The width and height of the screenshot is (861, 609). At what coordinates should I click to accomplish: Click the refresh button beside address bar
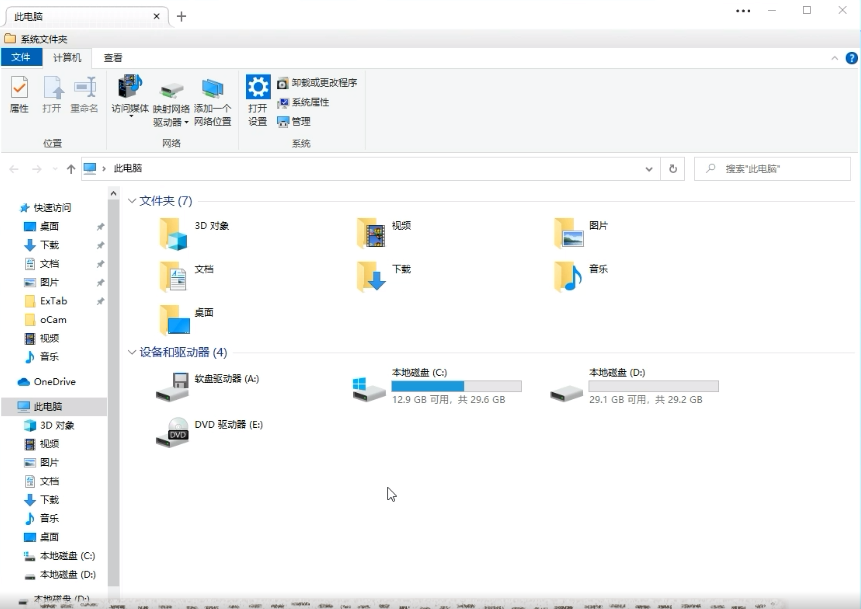tap(673, 169)
